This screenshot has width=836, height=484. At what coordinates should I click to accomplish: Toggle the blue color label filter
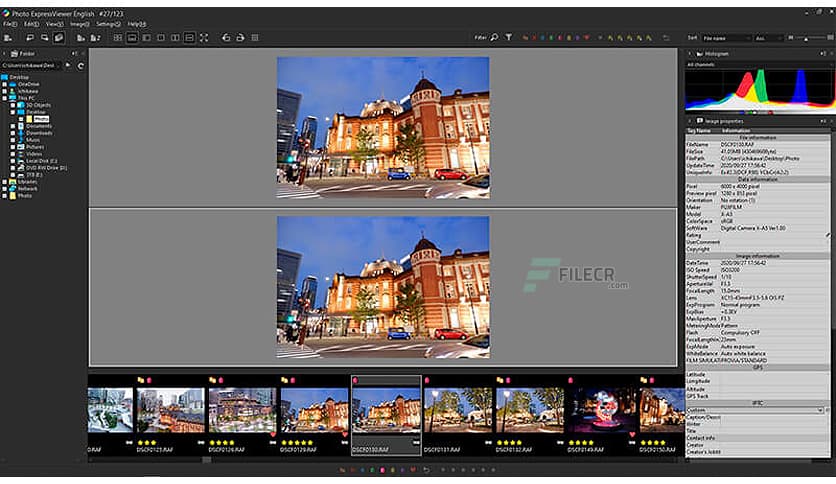coord(542,38)
